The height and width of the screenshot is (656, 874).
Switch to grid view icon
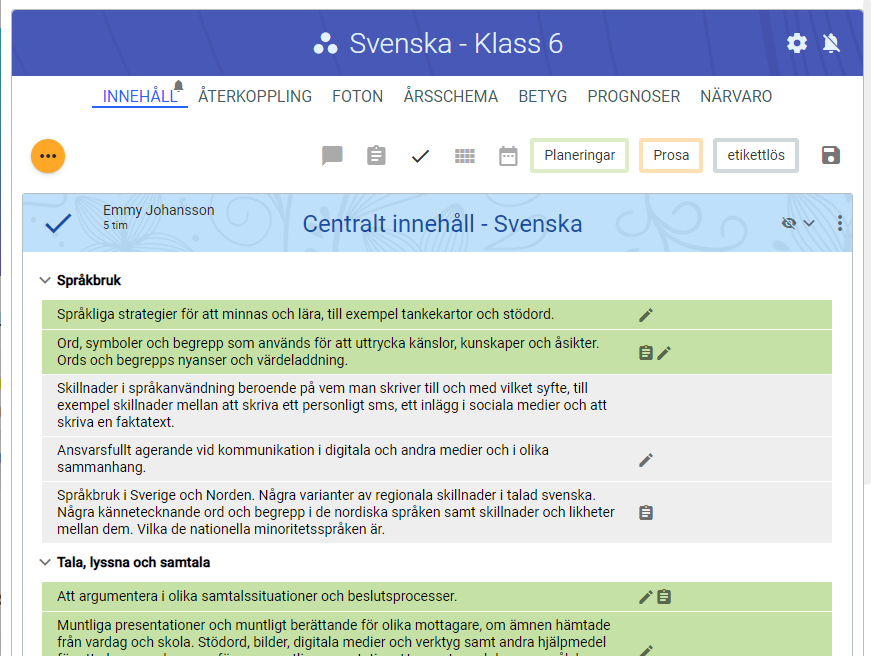464,156
